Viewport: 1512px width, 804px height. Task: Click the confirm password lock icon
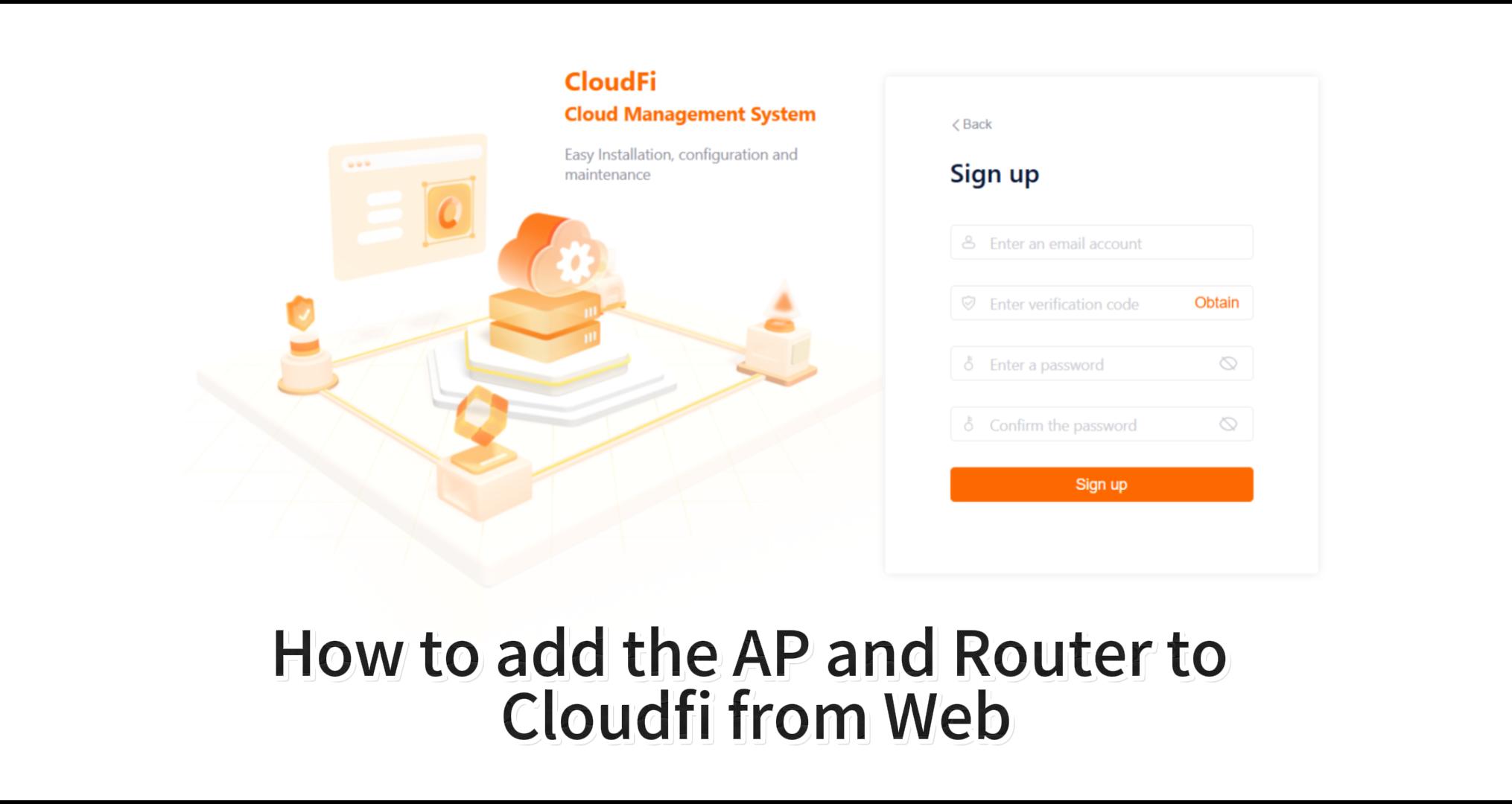pyautogui.click(x=968, y=424)
